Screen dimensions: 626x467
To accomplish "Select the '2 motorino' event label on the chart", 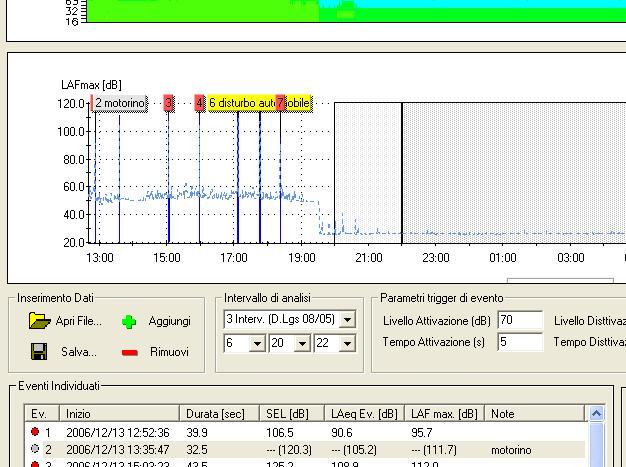I will pos(120,103).
